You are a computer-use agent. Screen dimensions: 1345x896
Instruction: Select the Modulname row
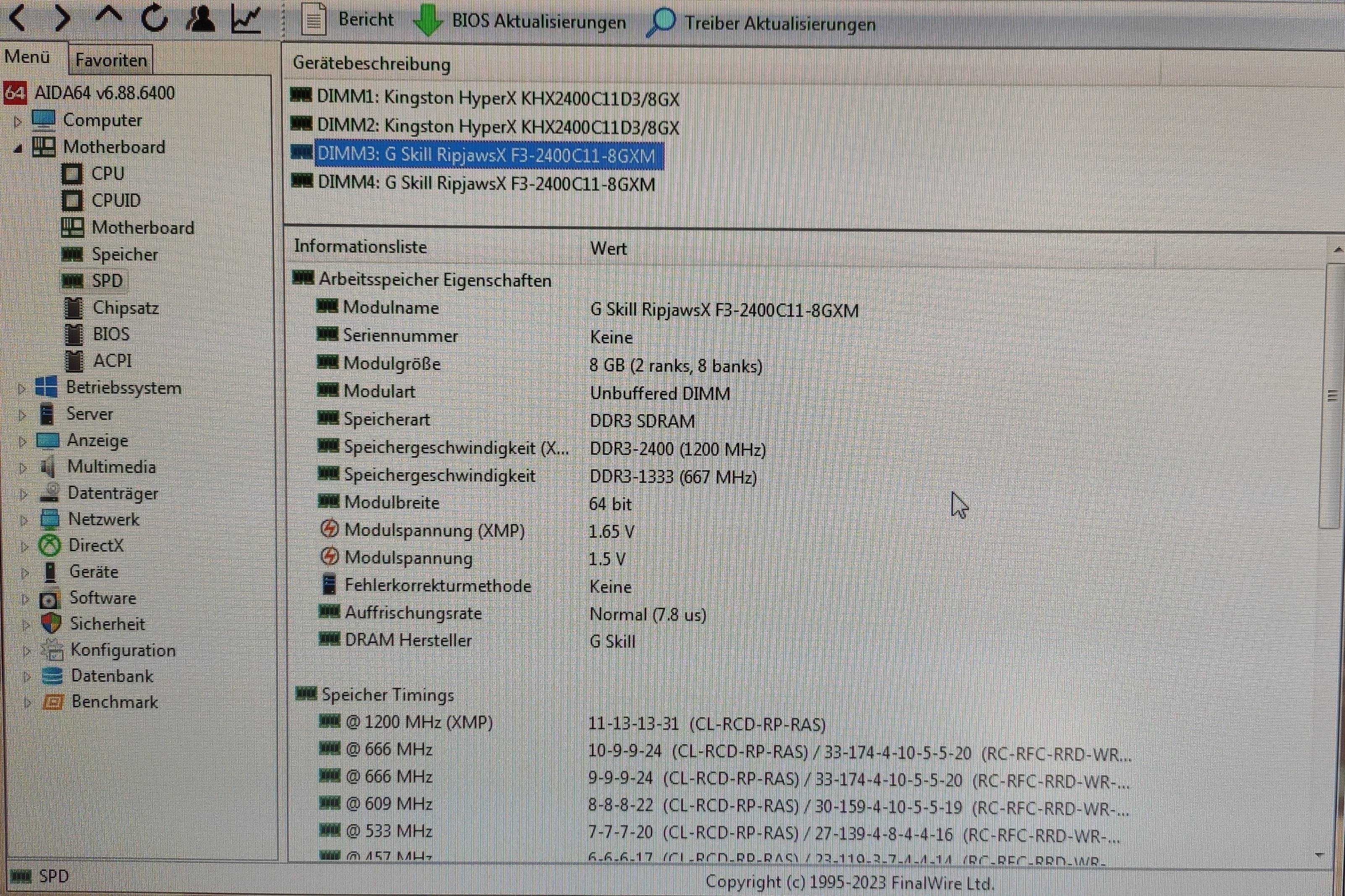point(587,309)
